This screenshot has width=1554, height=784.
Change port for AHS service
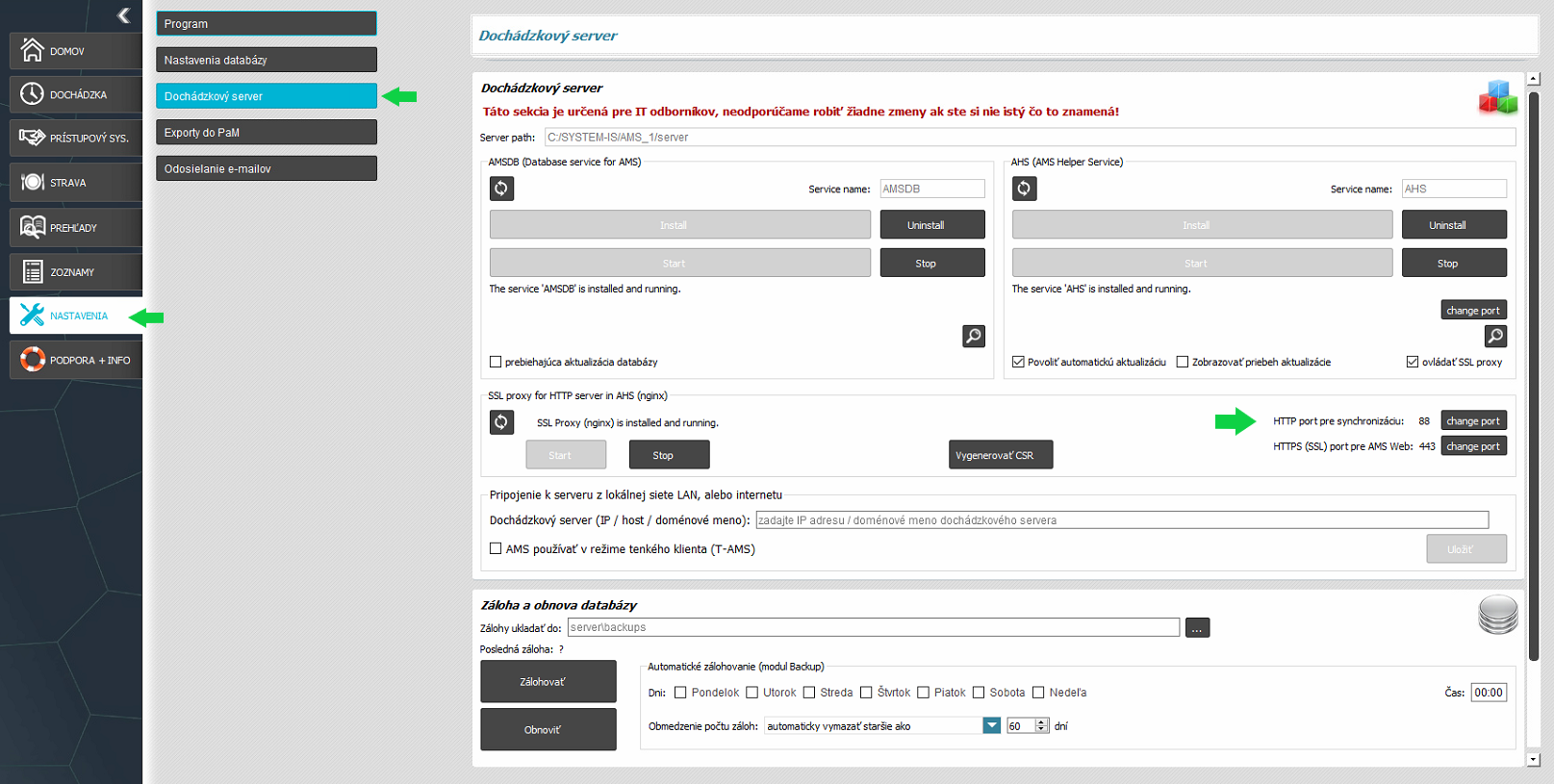[1473, 310]
